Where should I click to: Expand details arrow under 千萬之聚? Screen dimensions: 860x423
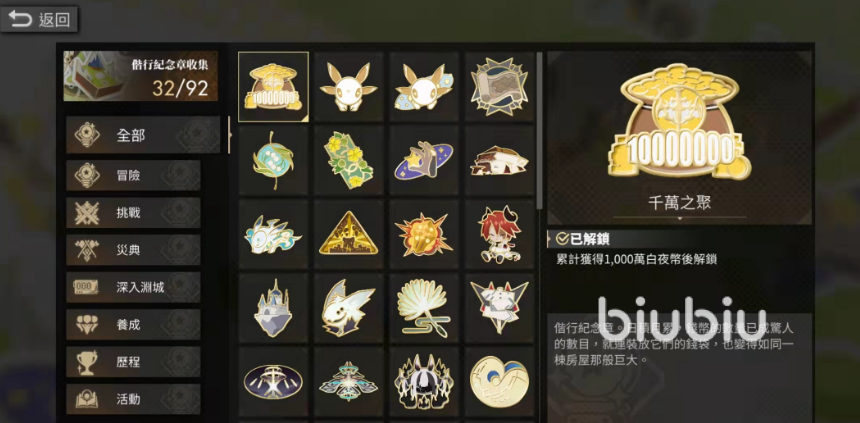click(680, 218)
